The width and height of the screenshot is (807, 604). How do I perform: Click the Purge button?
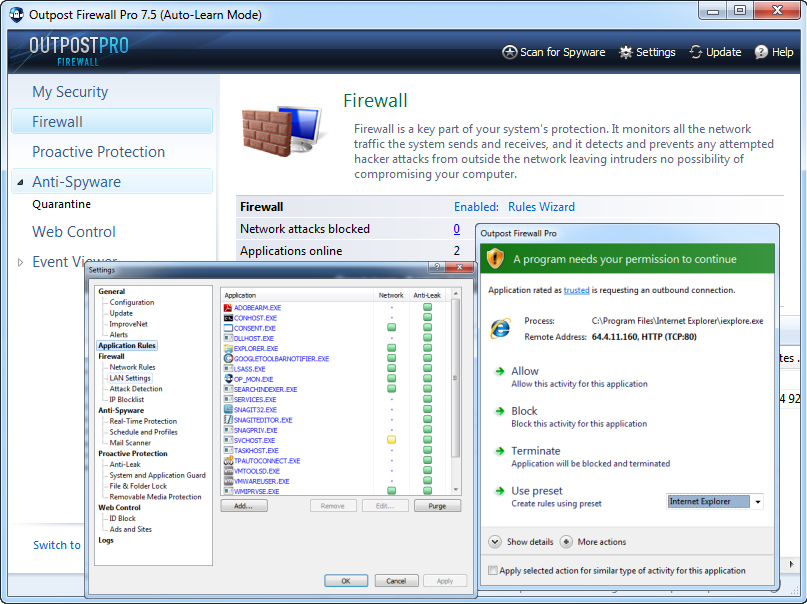click(437, 506)
